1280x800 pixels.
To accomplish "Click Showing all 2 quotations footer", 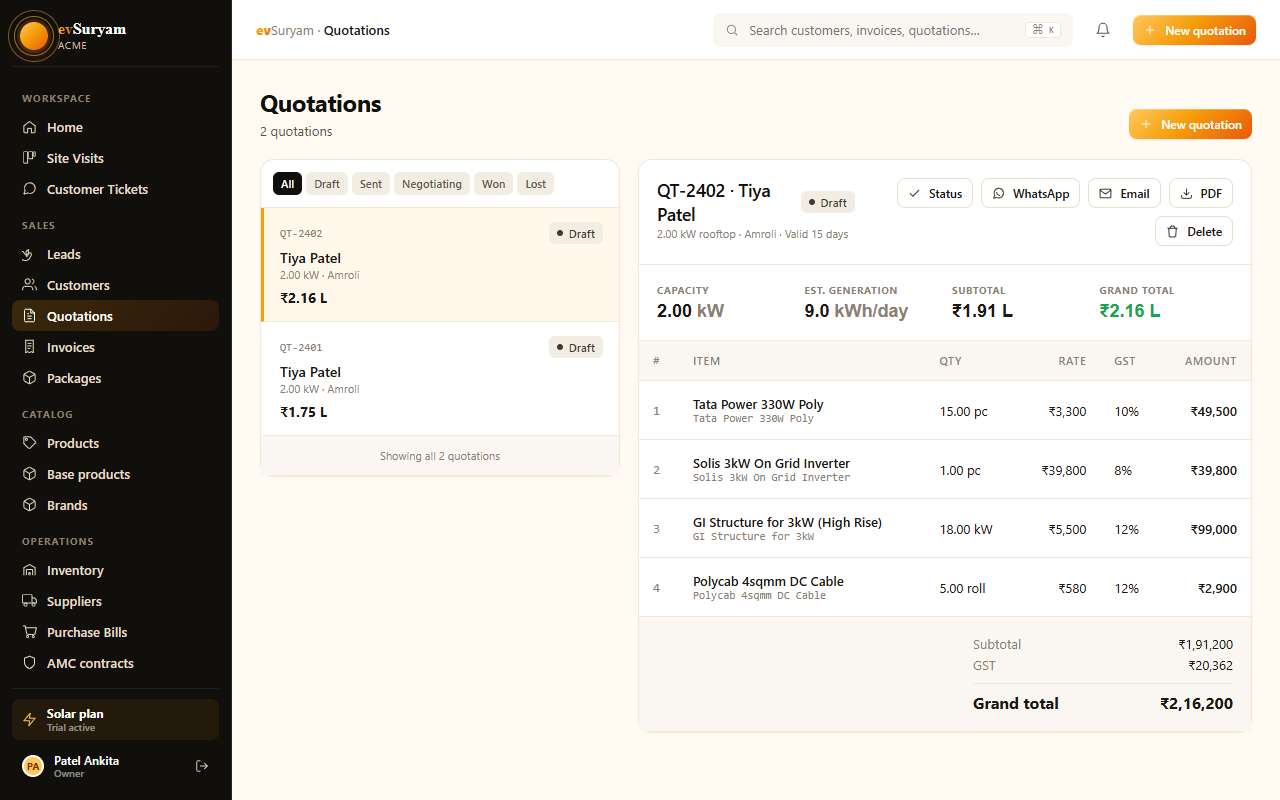I will click(440, 456).
